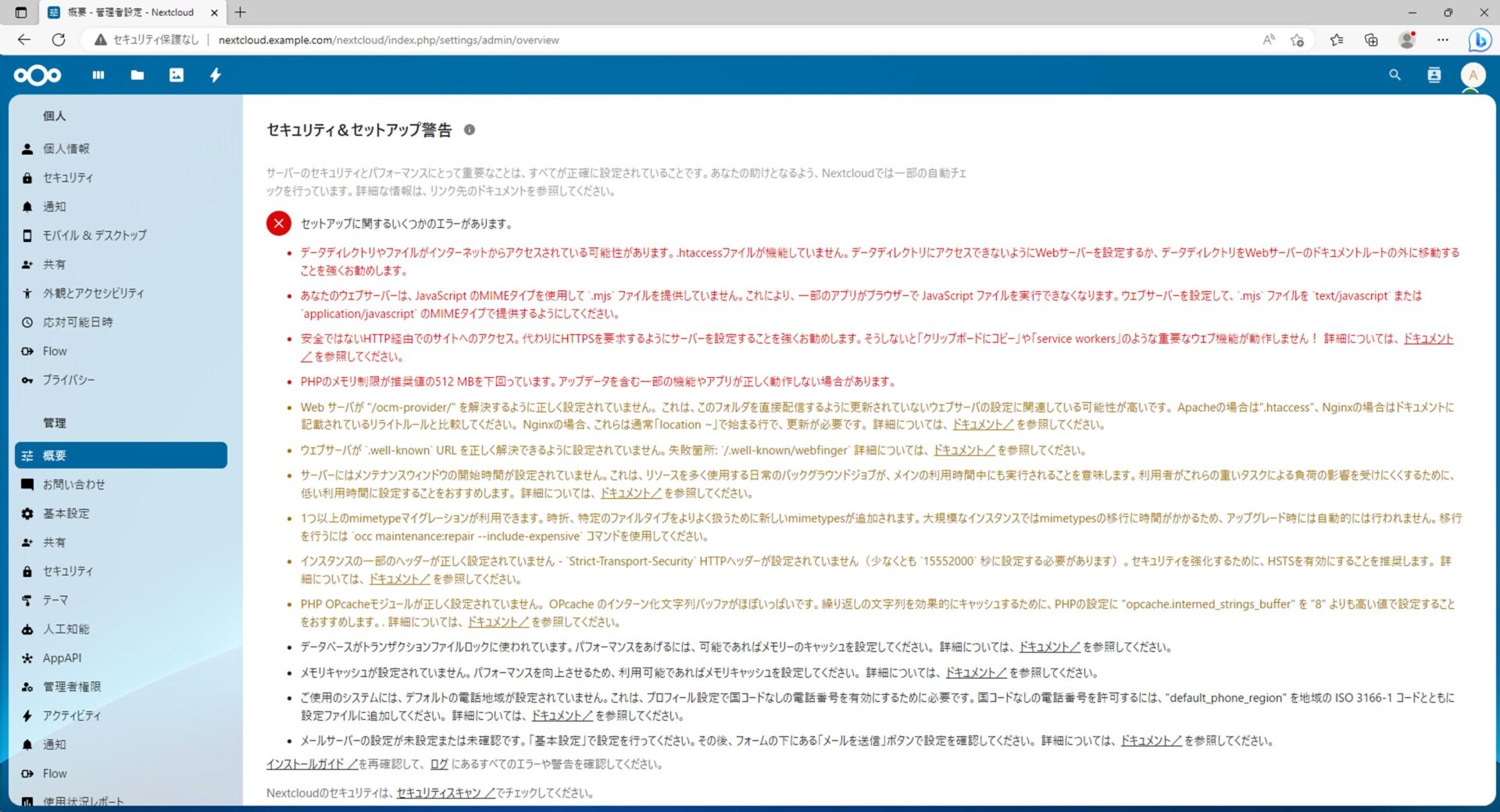The width and height of the screenshot is (1500, 812).
Task: Select 個人情報 in the sidebar
Action: (66, 148)
